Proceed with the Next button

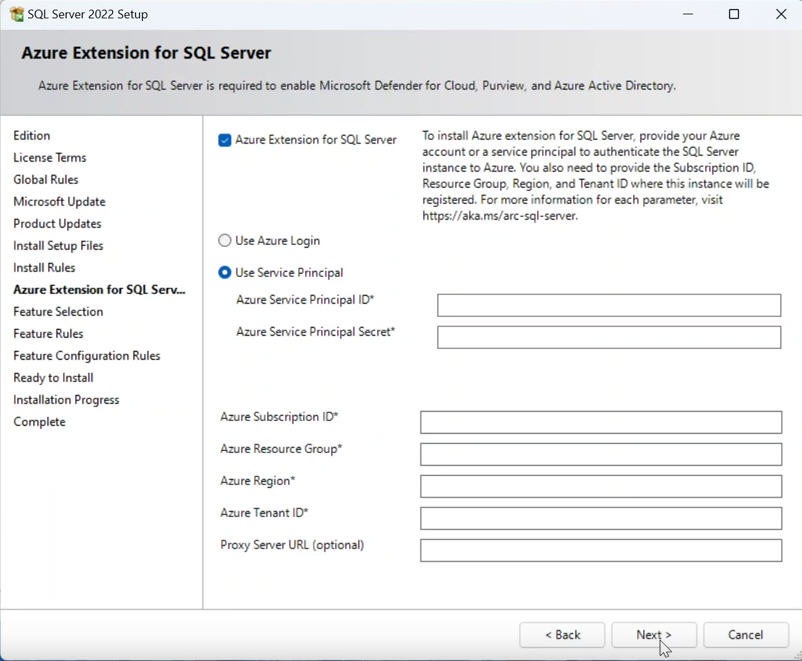(654, 635)
